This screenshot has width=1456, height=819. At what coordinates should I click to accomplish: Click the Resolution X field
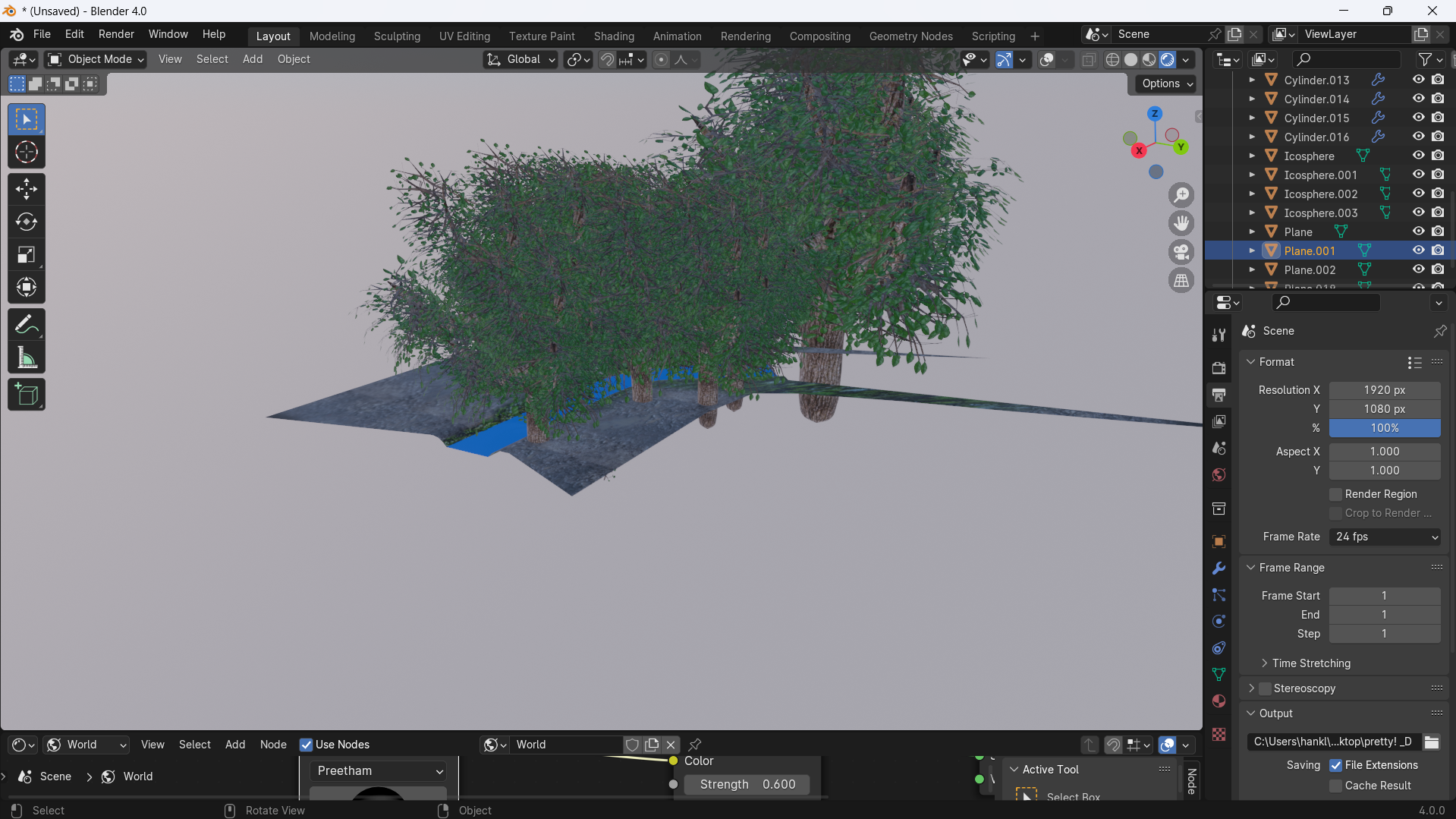[1385, 390]
